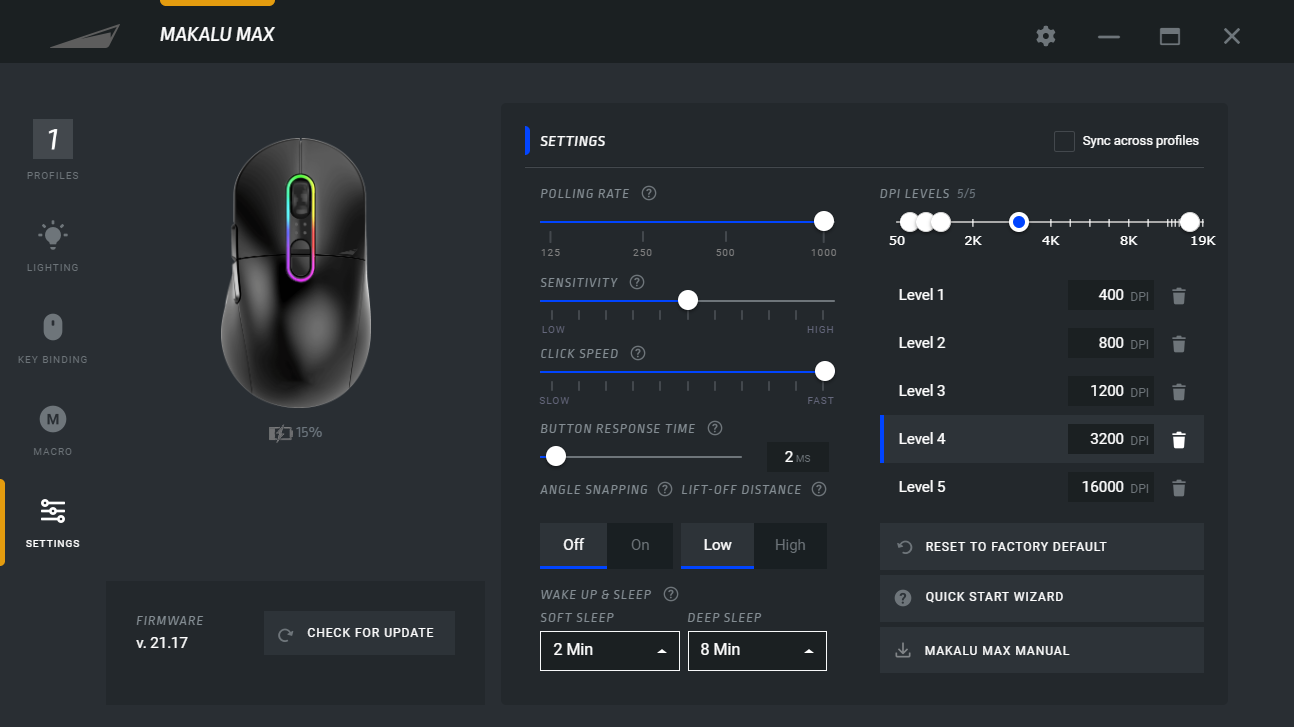Select the Level 2 DPI row label
This screenshot has width=1294, height=727.
(x=921, y=343)
